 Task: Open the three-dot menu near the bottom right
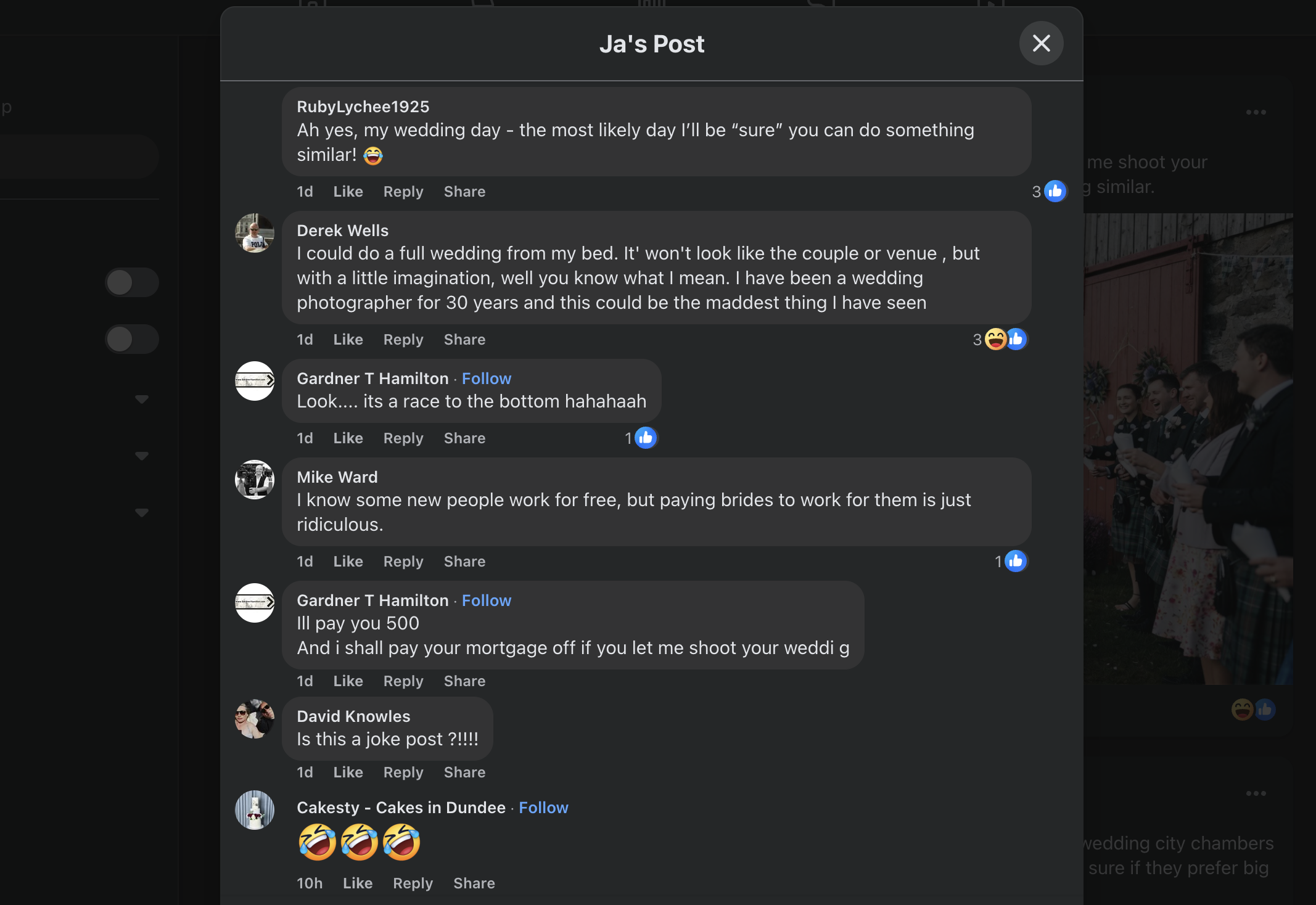(x=1256, y=793)
